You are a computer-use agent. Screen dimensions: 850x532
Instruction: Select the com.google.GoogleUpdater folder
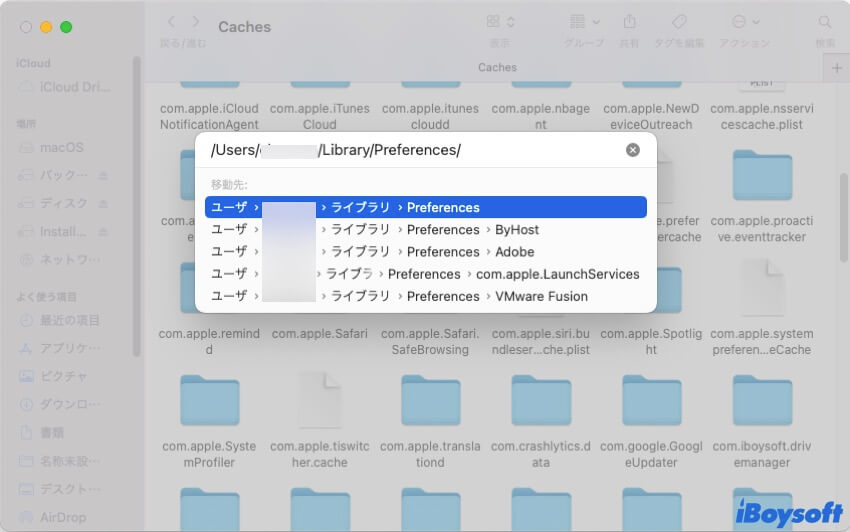(651, 400)
